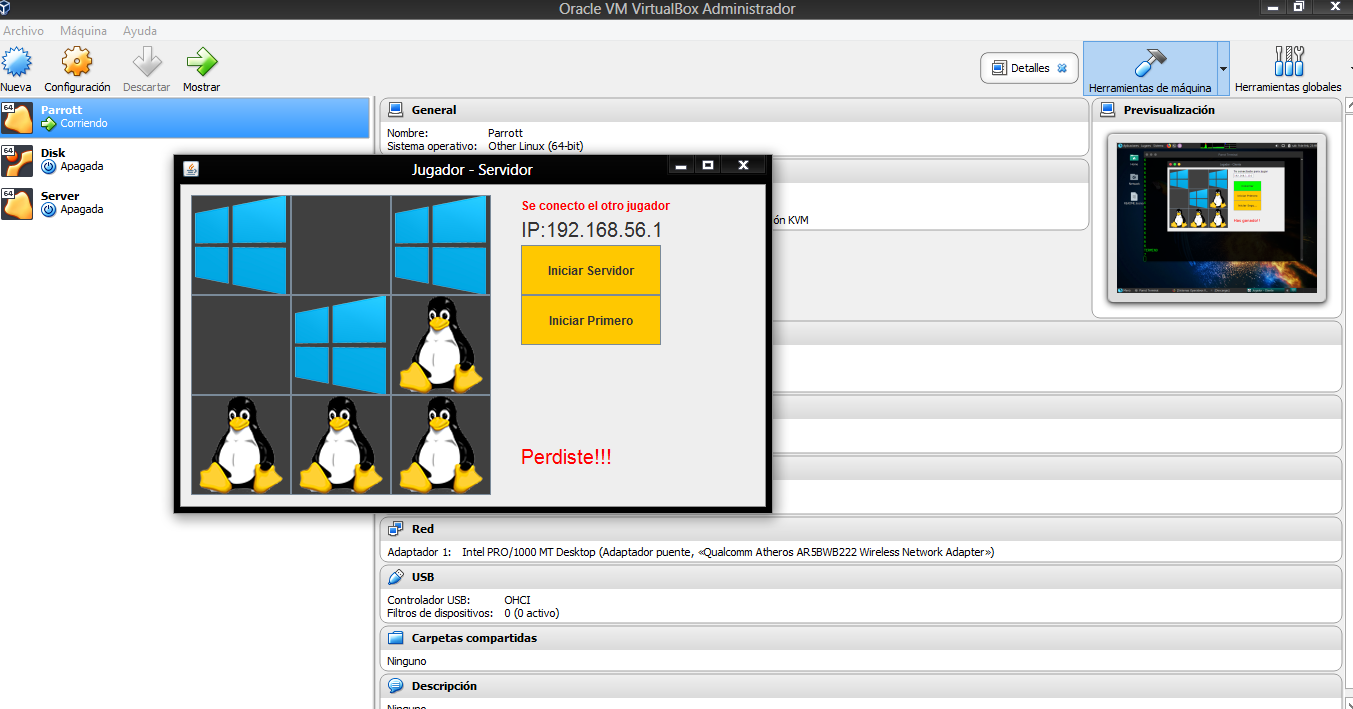1353x709 pixels.
Task: Click the 'Corriendo' status under Parrott
Action: pos(84,124)
